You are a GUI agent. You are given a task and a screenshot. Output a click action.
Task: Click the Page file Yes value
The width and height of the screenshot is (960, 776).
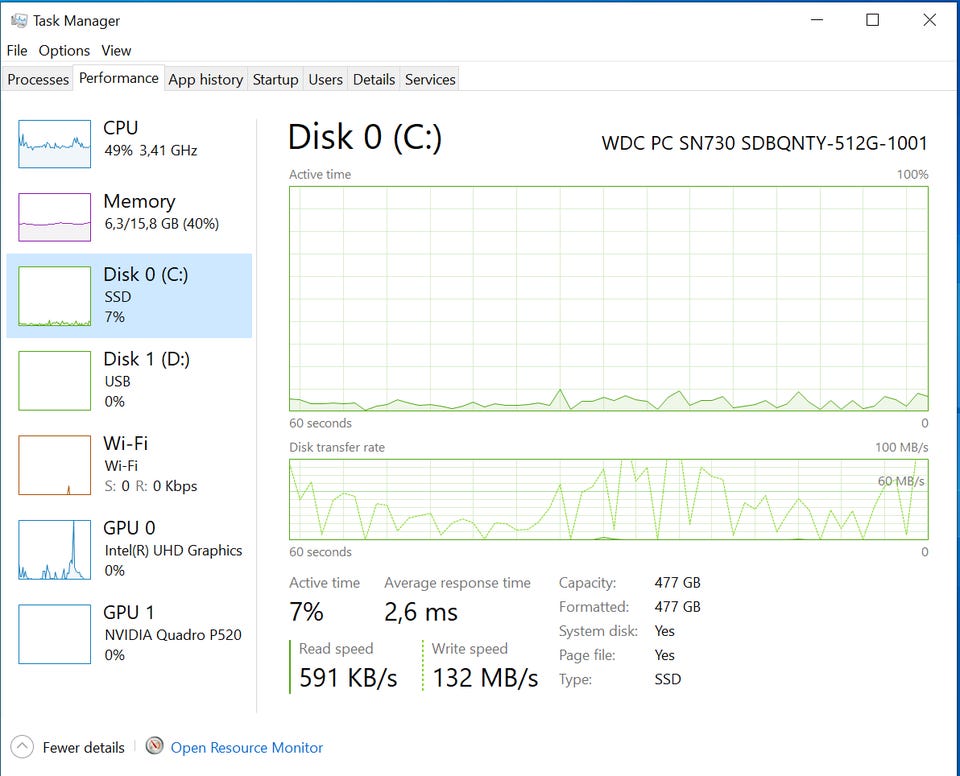[664, 655]
